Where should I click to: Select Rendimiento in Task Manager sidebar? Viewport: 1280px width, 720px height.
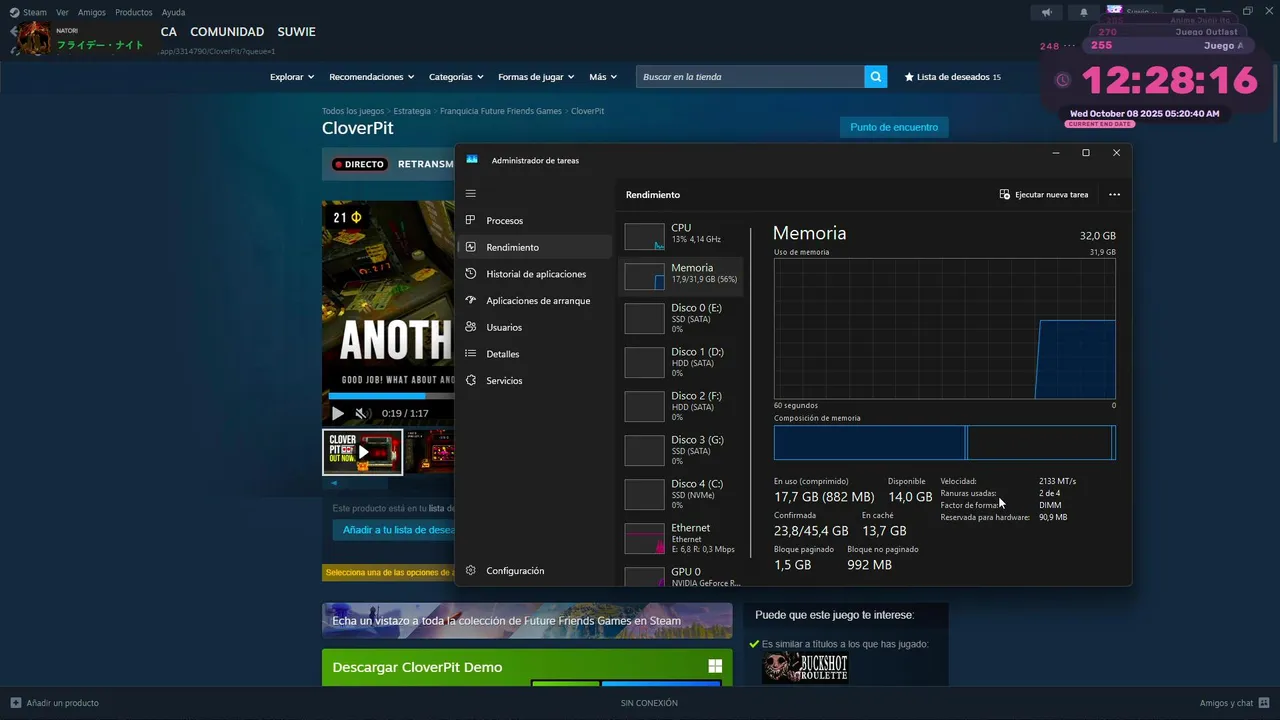pyautogui.click(x=535, y=247)
